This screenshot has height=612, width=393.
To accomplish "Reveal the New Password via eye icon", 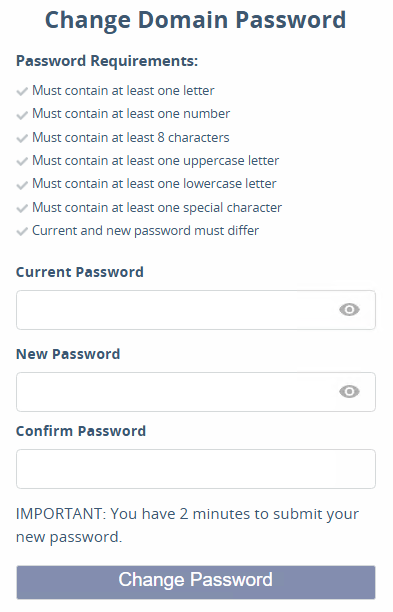I will pyautogui.click(x=349, y=391).
